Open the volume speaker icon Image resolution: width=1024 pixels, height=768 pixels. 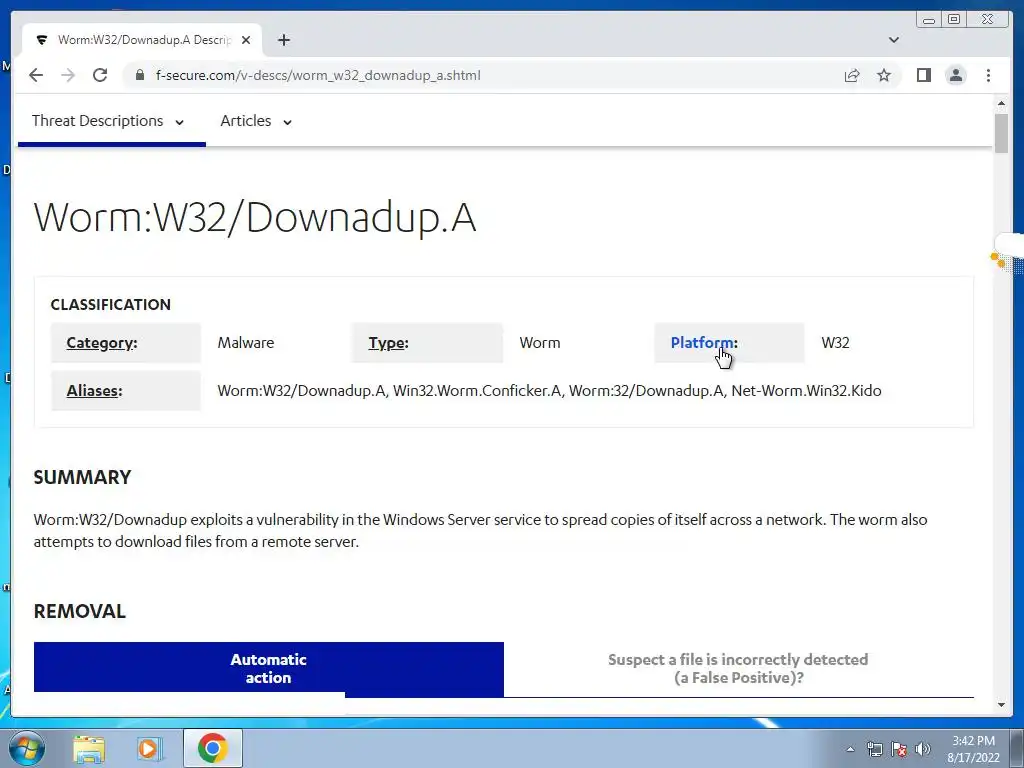[x=923, y=749]
